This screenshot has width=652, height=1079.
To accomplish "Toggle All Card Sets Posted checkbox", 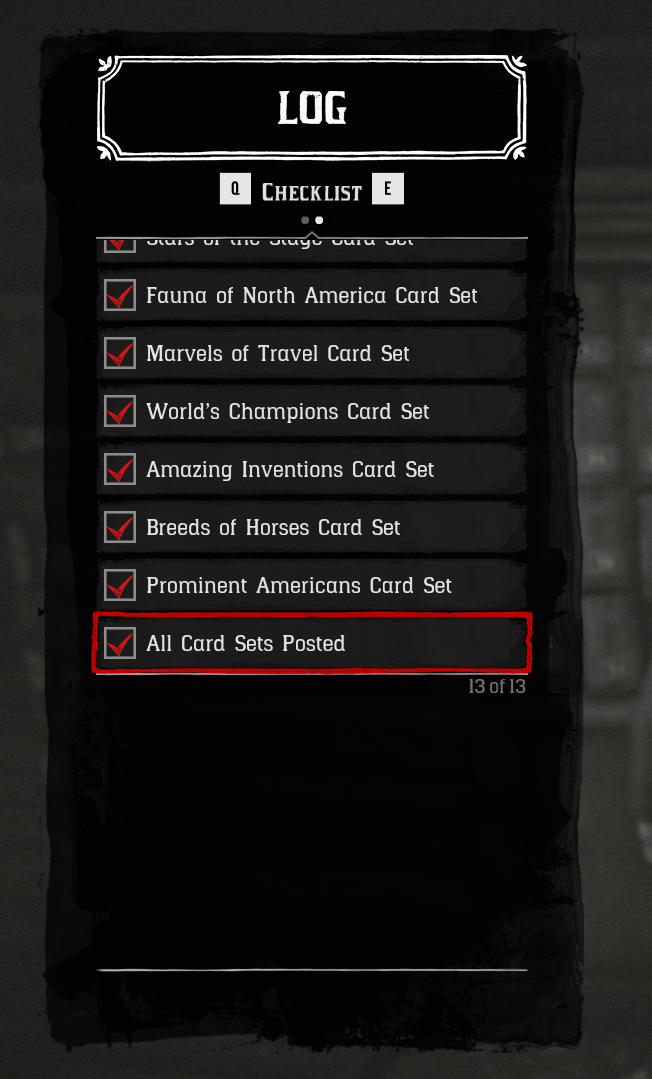I will tap(120, 643).
